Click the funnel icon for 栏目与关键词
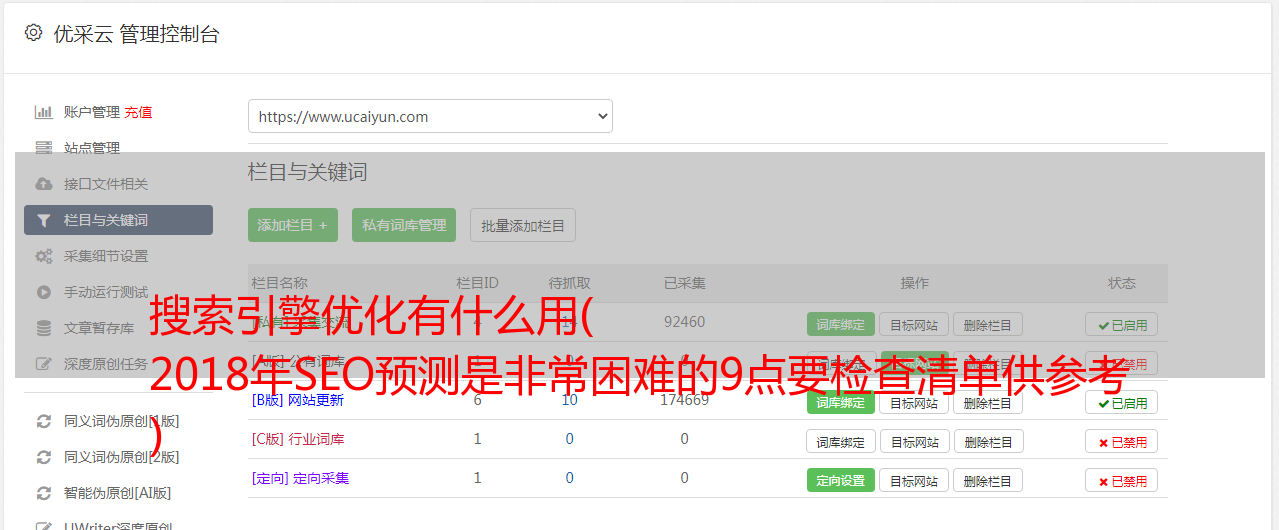The image size is (1279, 530). [43, 220]
